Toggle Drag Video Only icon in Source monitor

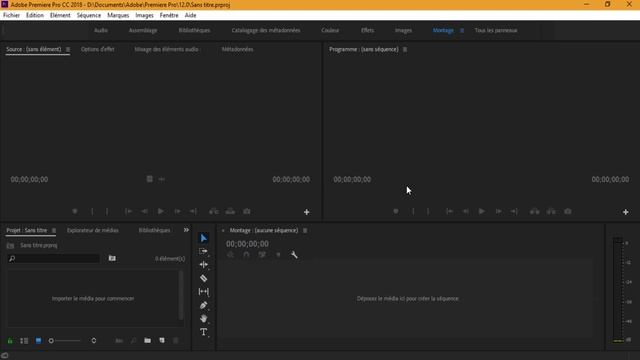pos(150,179)
